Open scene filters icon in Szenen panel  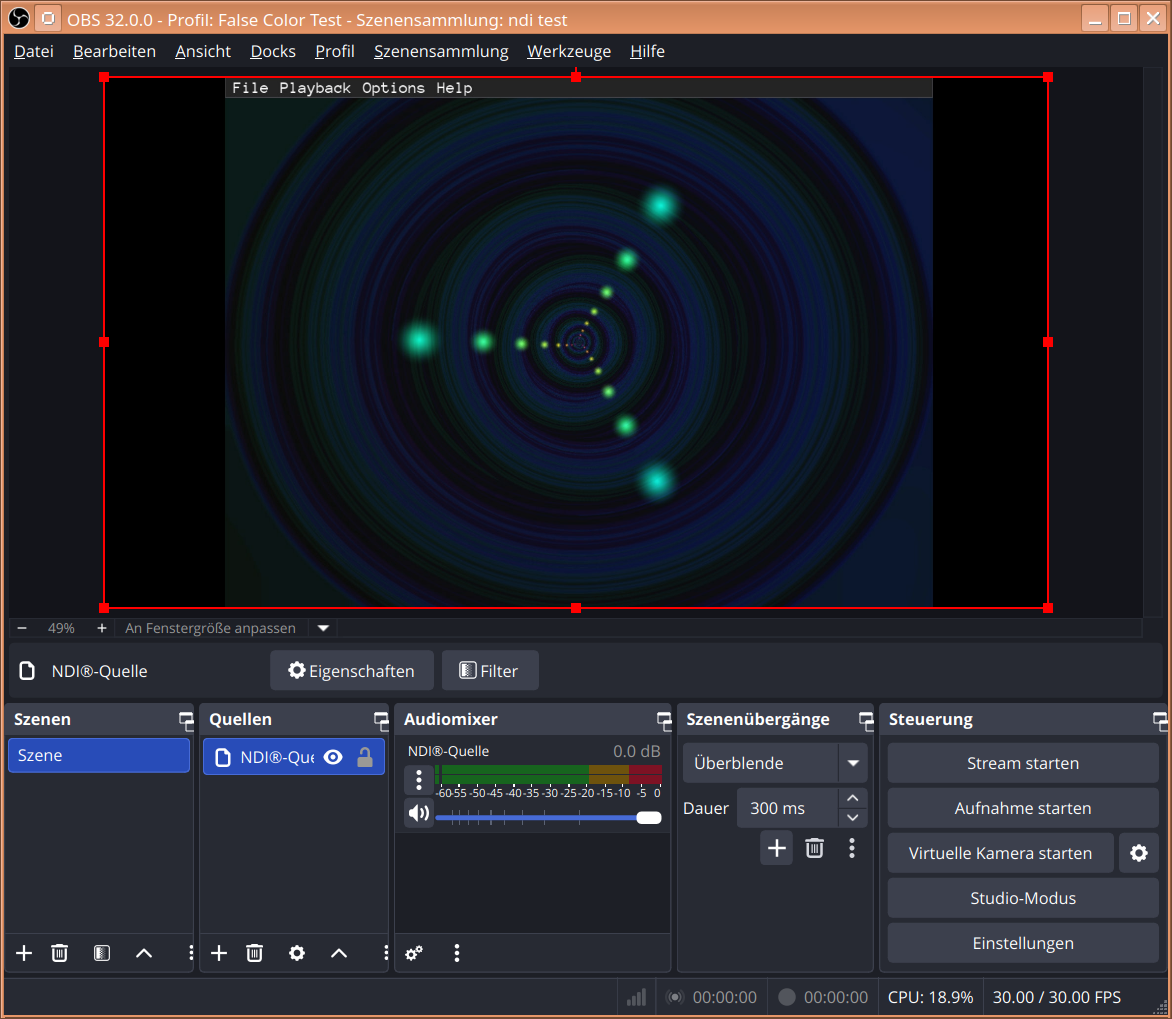click(102, 953)
